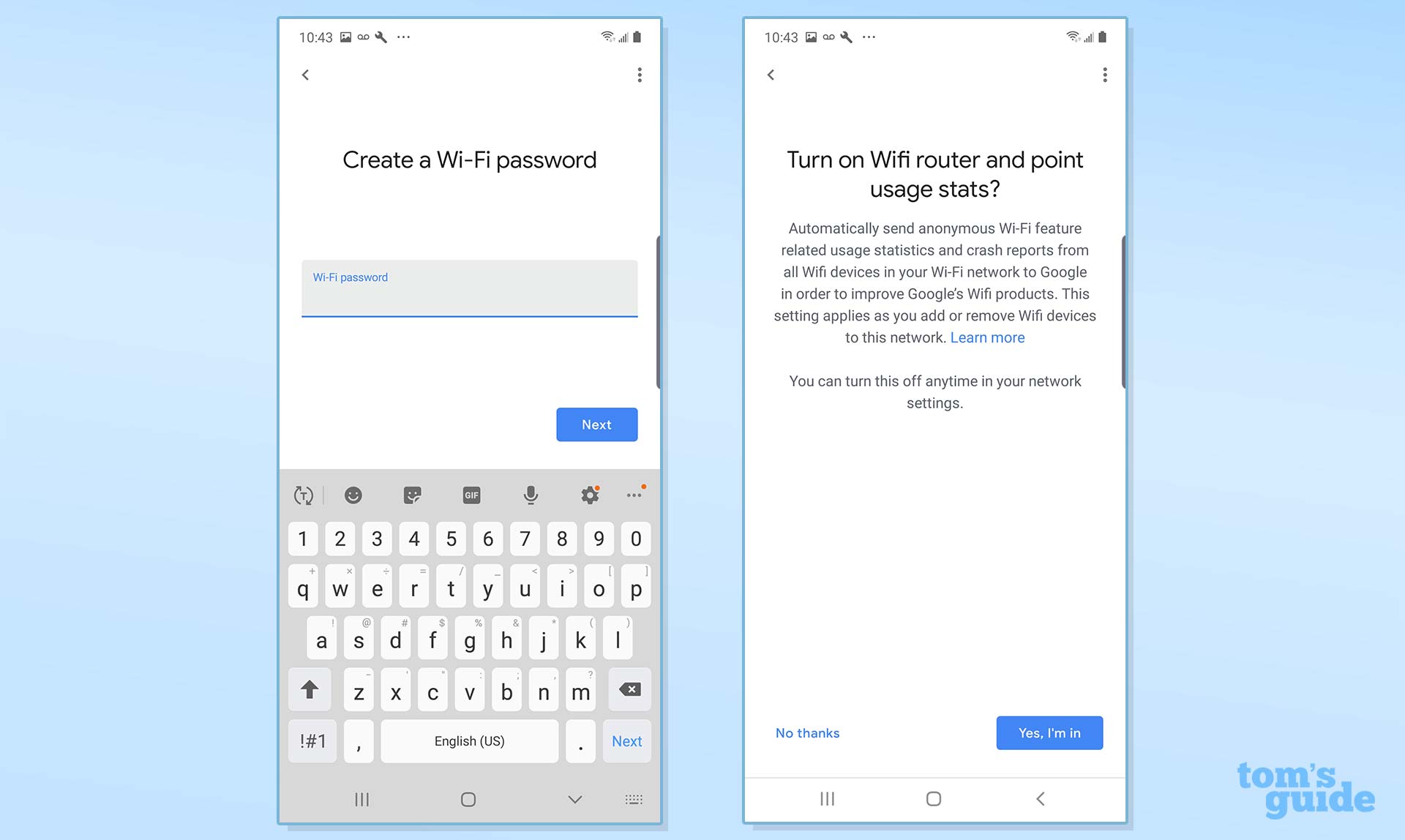Image resolution: width=1405 pixels, height=840 pixels.
Task: Tap the shift/caps lock key
Action: click(x=308, y=690)
